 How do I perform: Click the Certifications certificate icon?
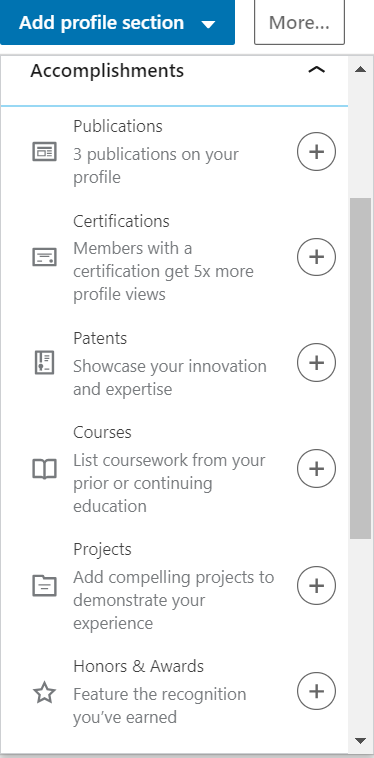[44, 257]
